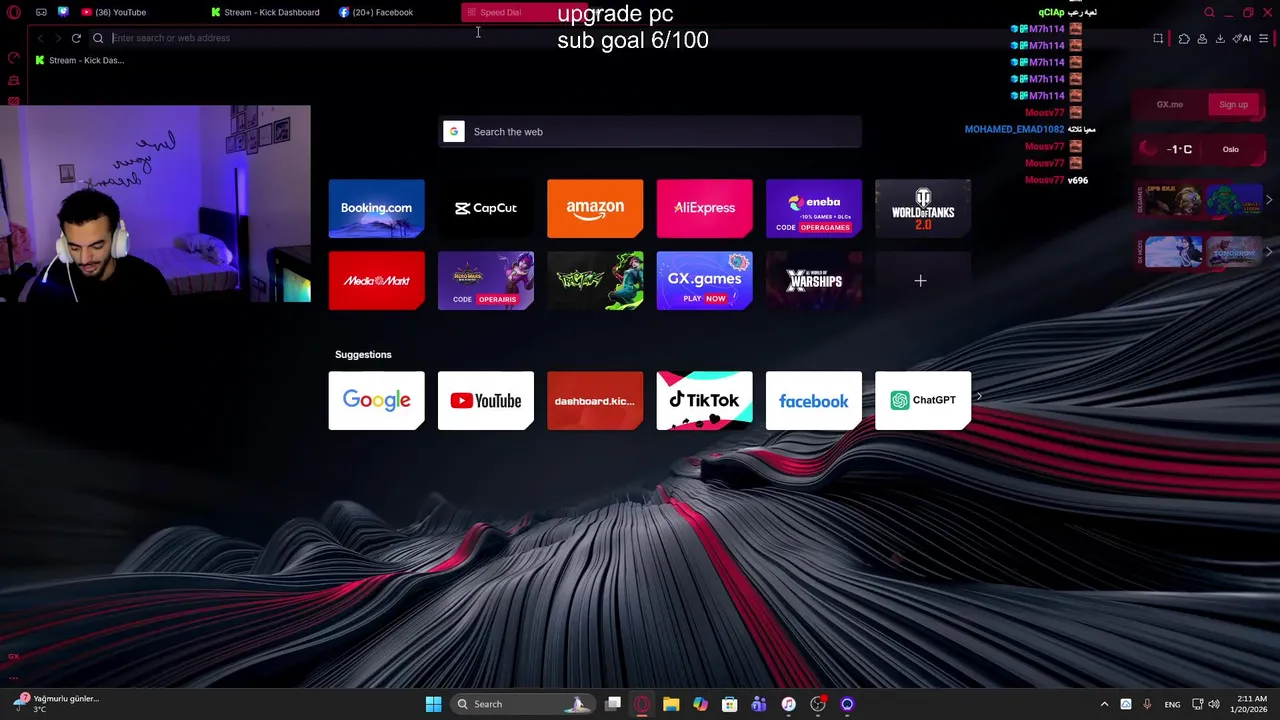This screenshot has width=1280, height=720.
Task: Open Easy Setup menu lines icon
Action: click(1264, 38)
